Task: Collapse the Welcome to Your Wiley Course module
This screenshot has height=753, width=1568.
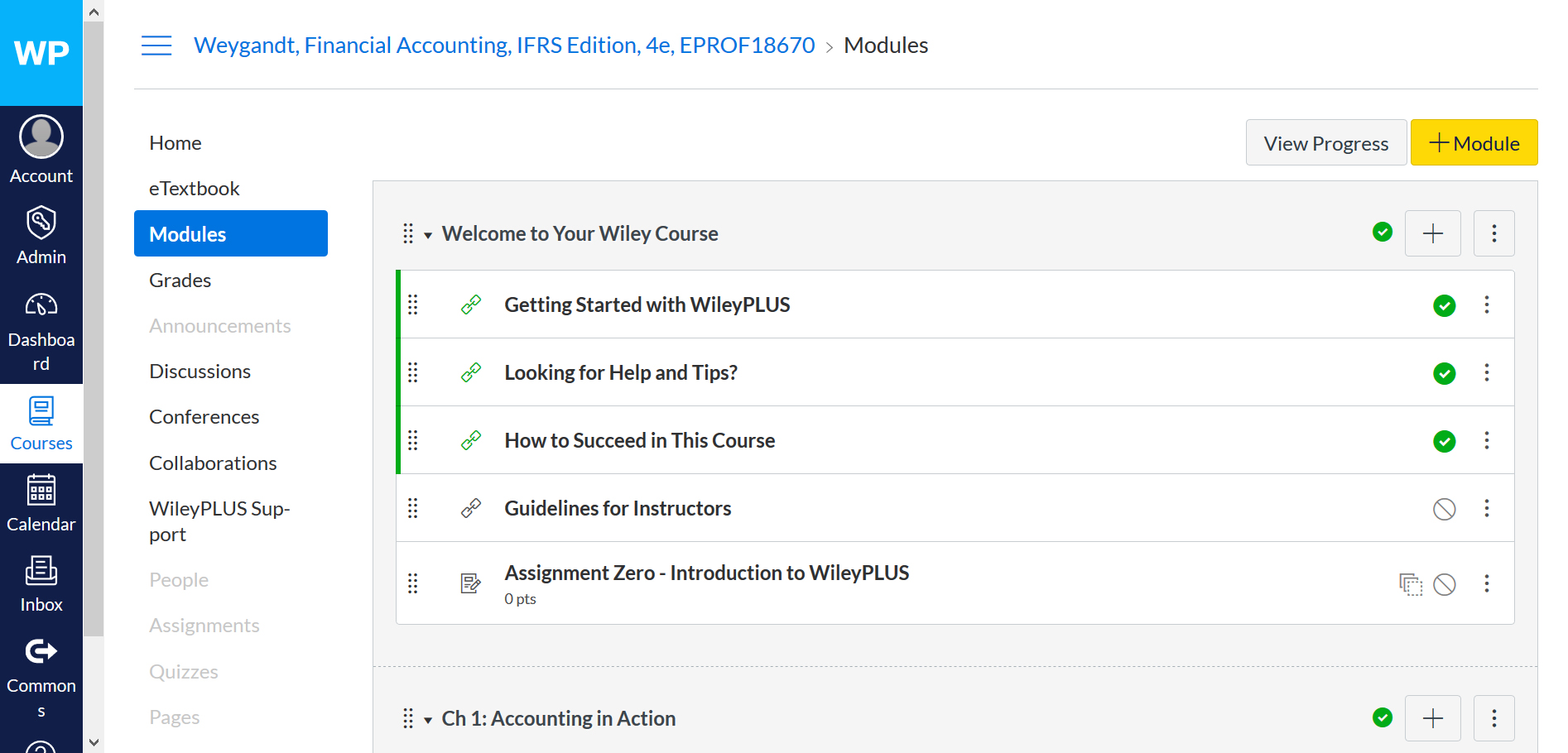Action: click(x=428, y=234)
